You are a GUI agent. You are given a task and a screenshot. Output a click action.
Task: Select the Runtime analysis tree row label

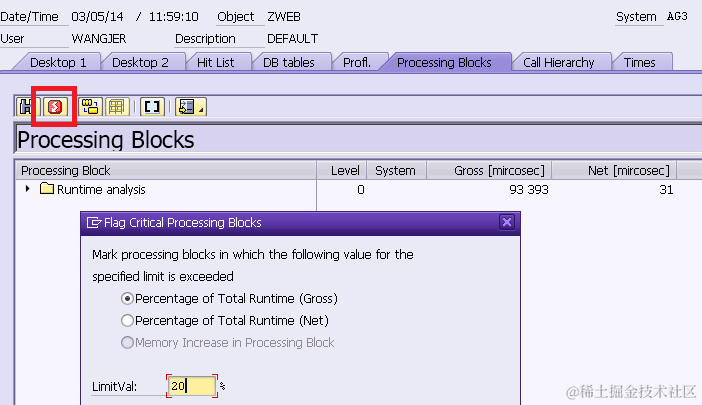click(x=101, y=190)
